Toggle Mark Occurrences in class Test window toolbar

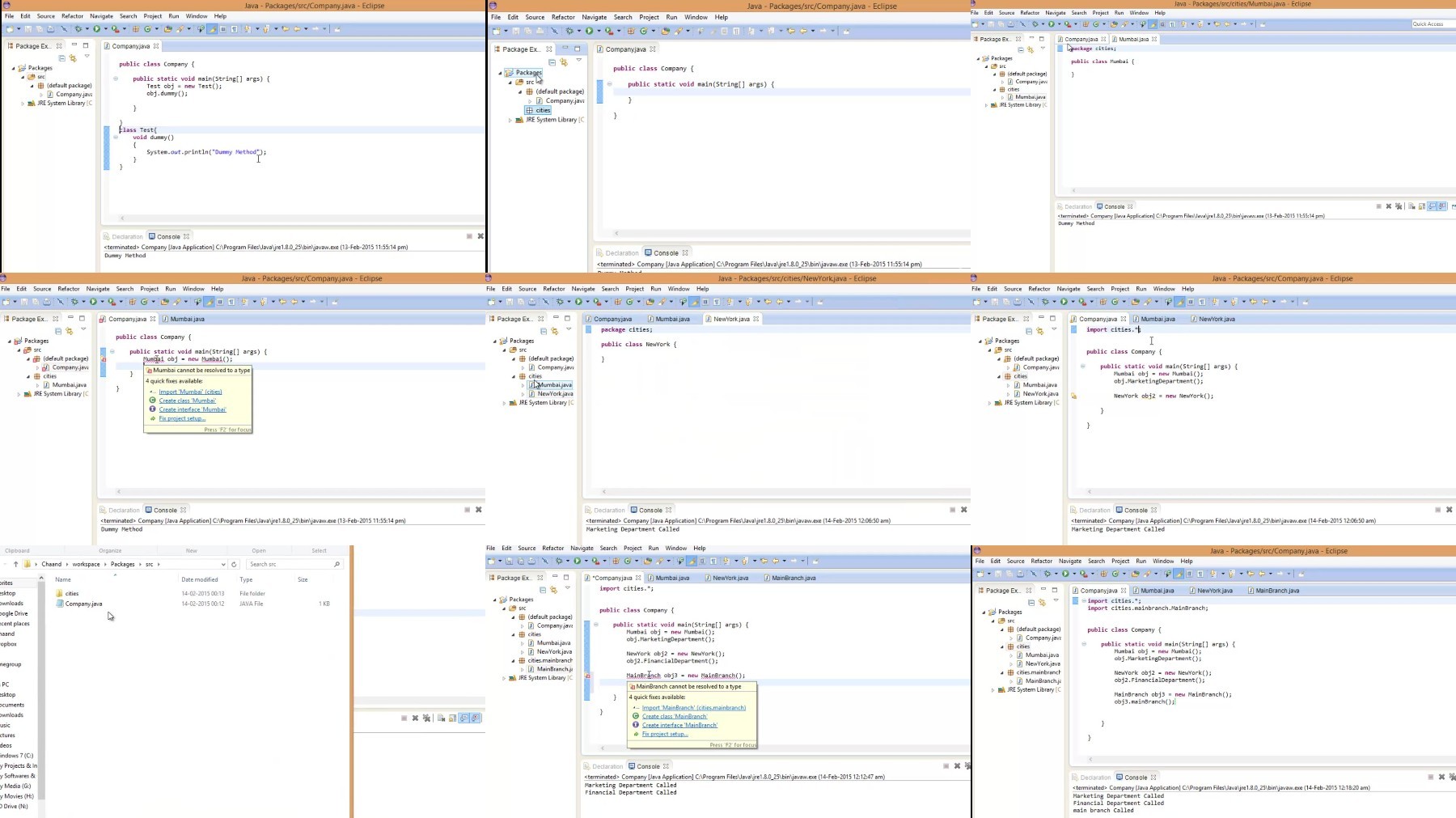[213, 29]
